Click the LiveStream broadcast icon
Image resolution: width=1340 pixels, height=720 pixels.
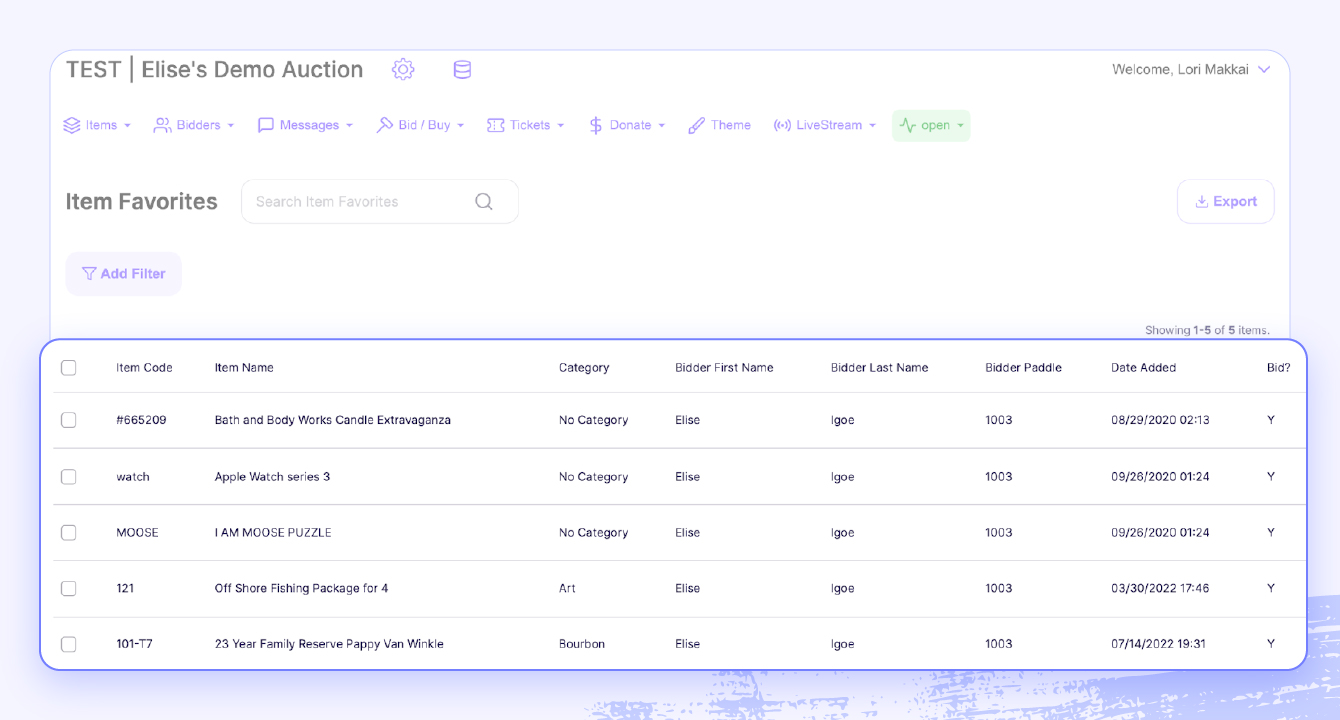coord(782,125)
